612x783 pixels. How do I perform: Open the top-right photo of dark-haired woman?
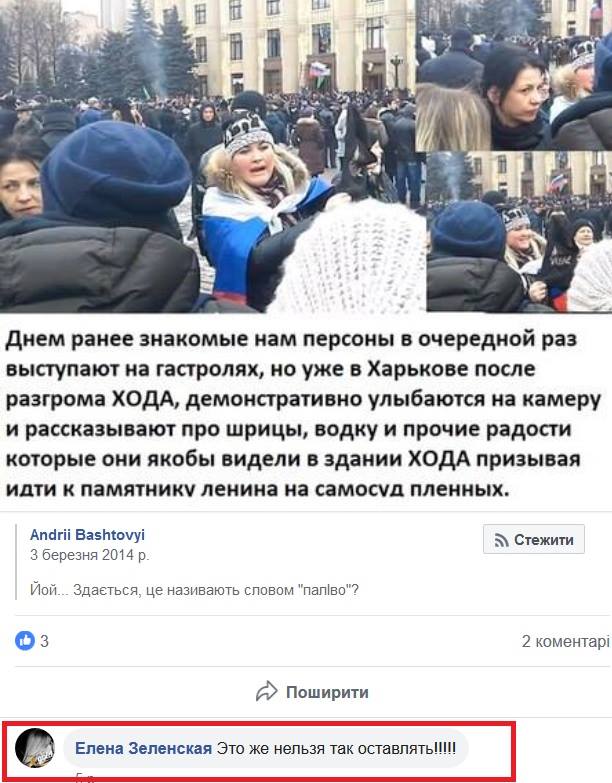514,75
